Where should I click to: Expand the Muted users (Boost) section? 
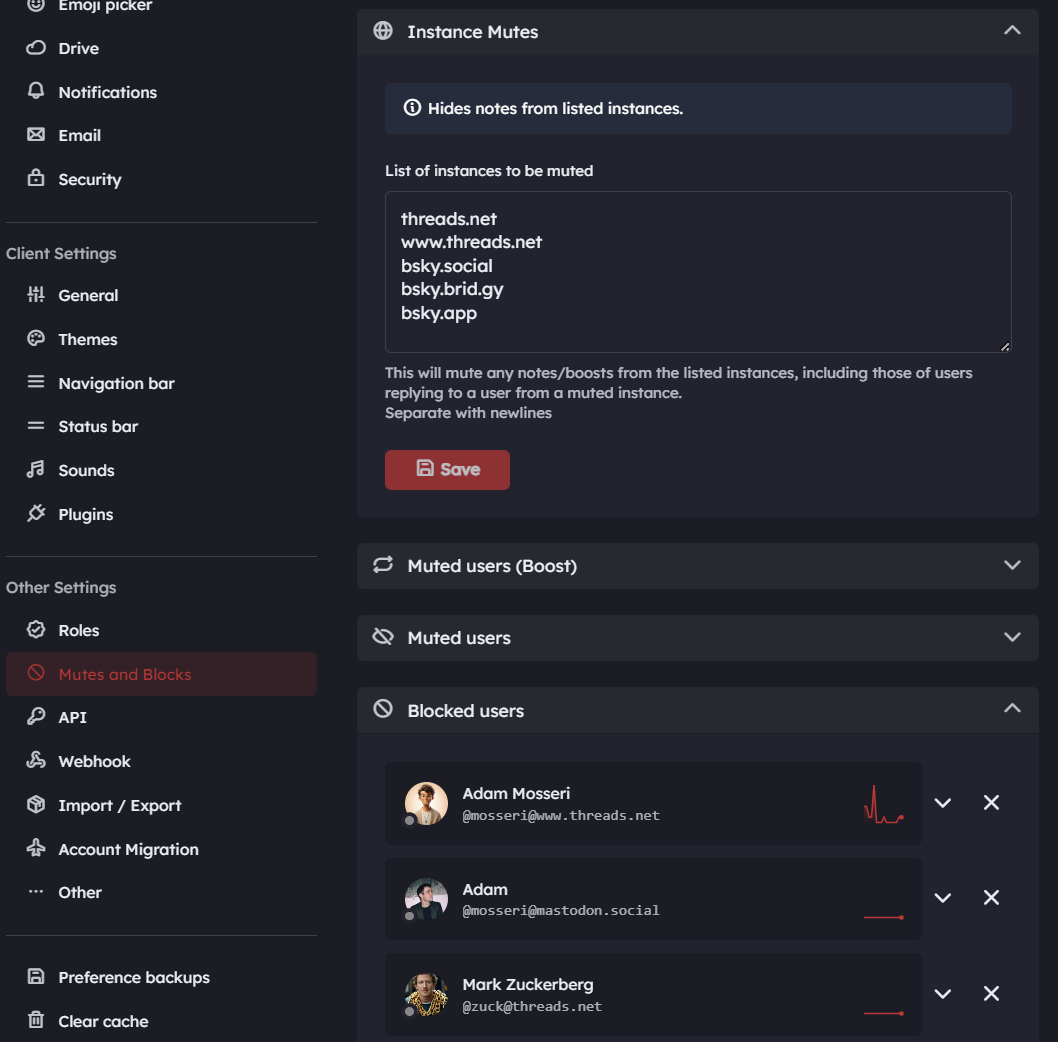pos(1012,566)
